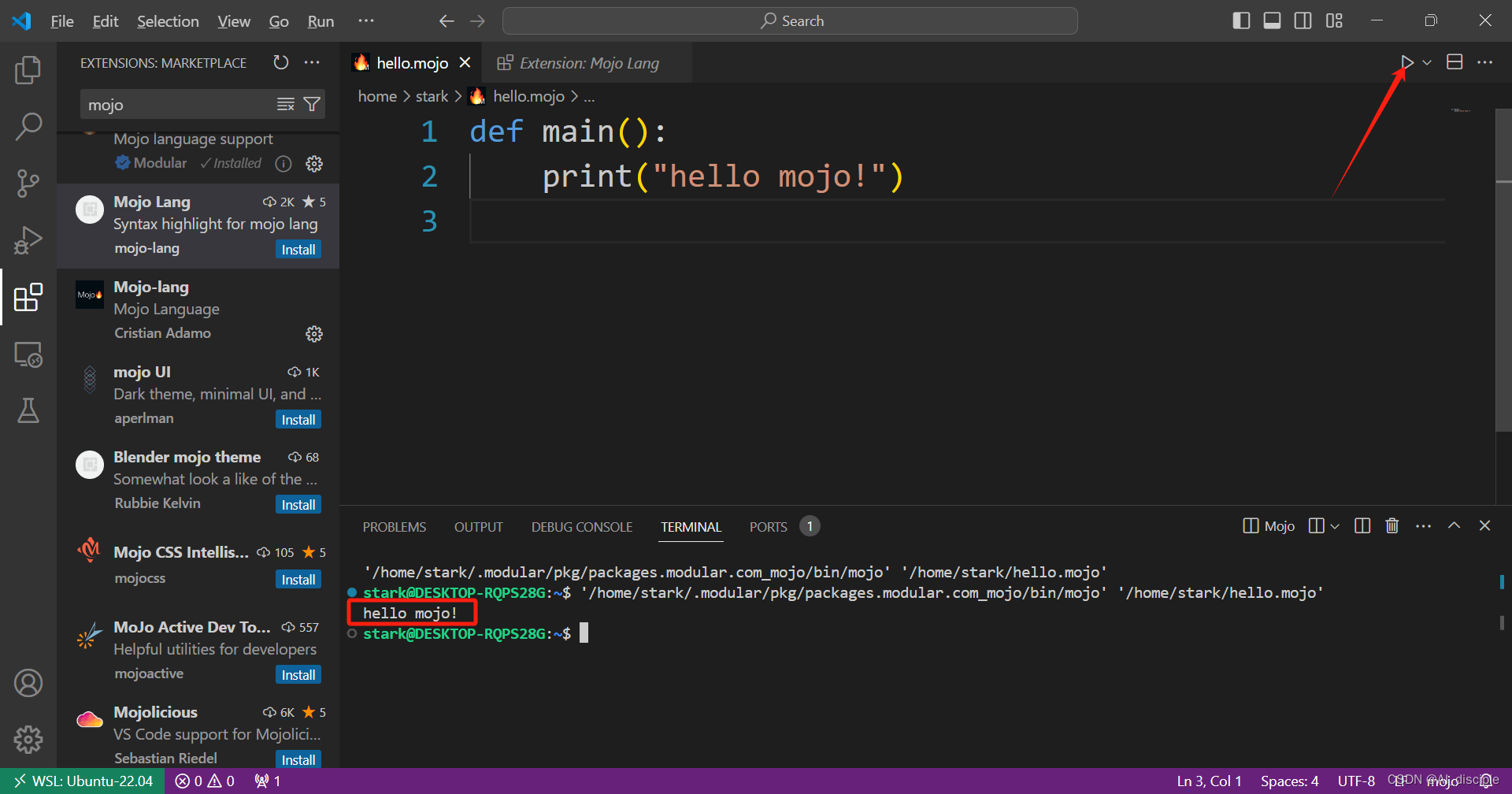Open Modular Mojo extension manage gear
Image resolution: width=1512 pixels, height=794 pixels.
click(x=314, y=163)
